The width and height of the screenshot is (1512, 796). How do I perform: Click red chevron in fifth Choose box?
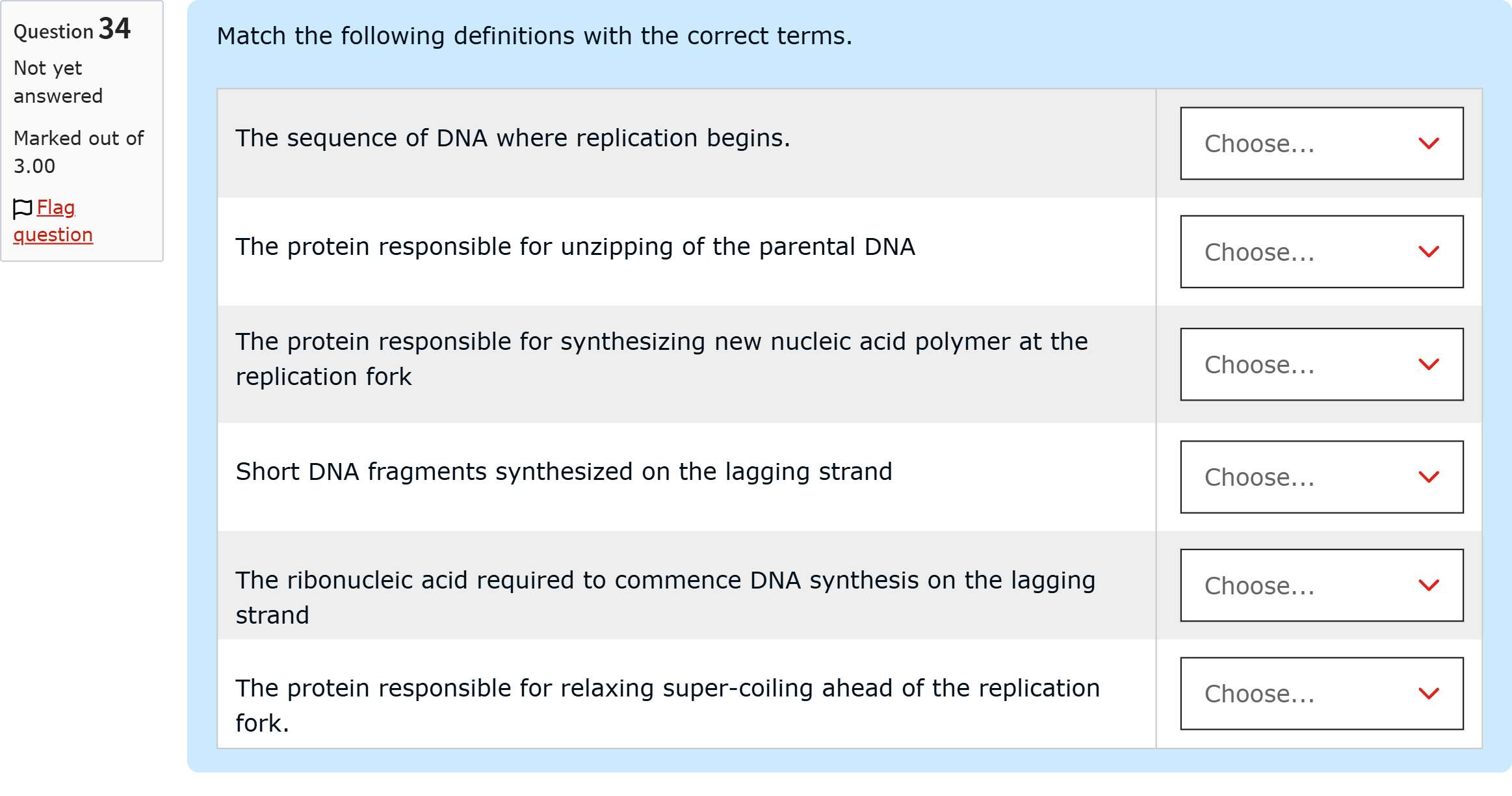pos(1429,585)
